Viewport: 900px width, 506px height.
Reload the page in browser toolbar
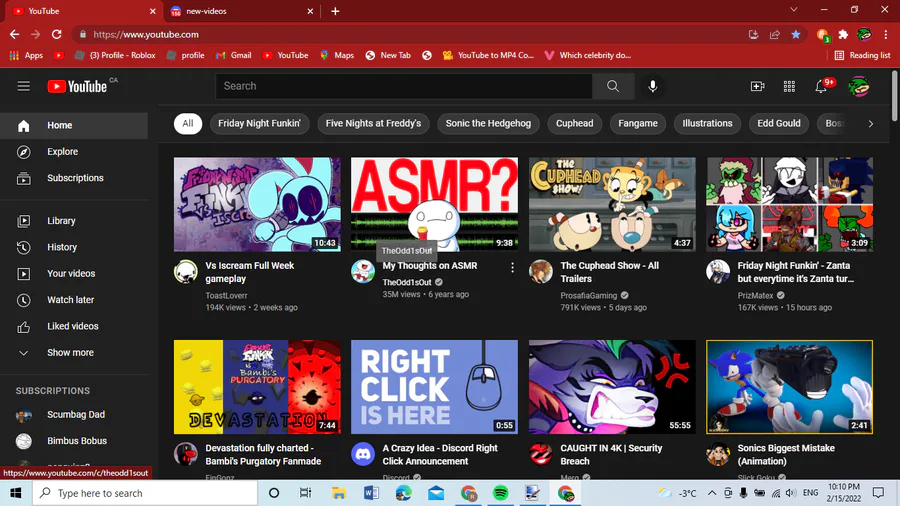(56, 34)
